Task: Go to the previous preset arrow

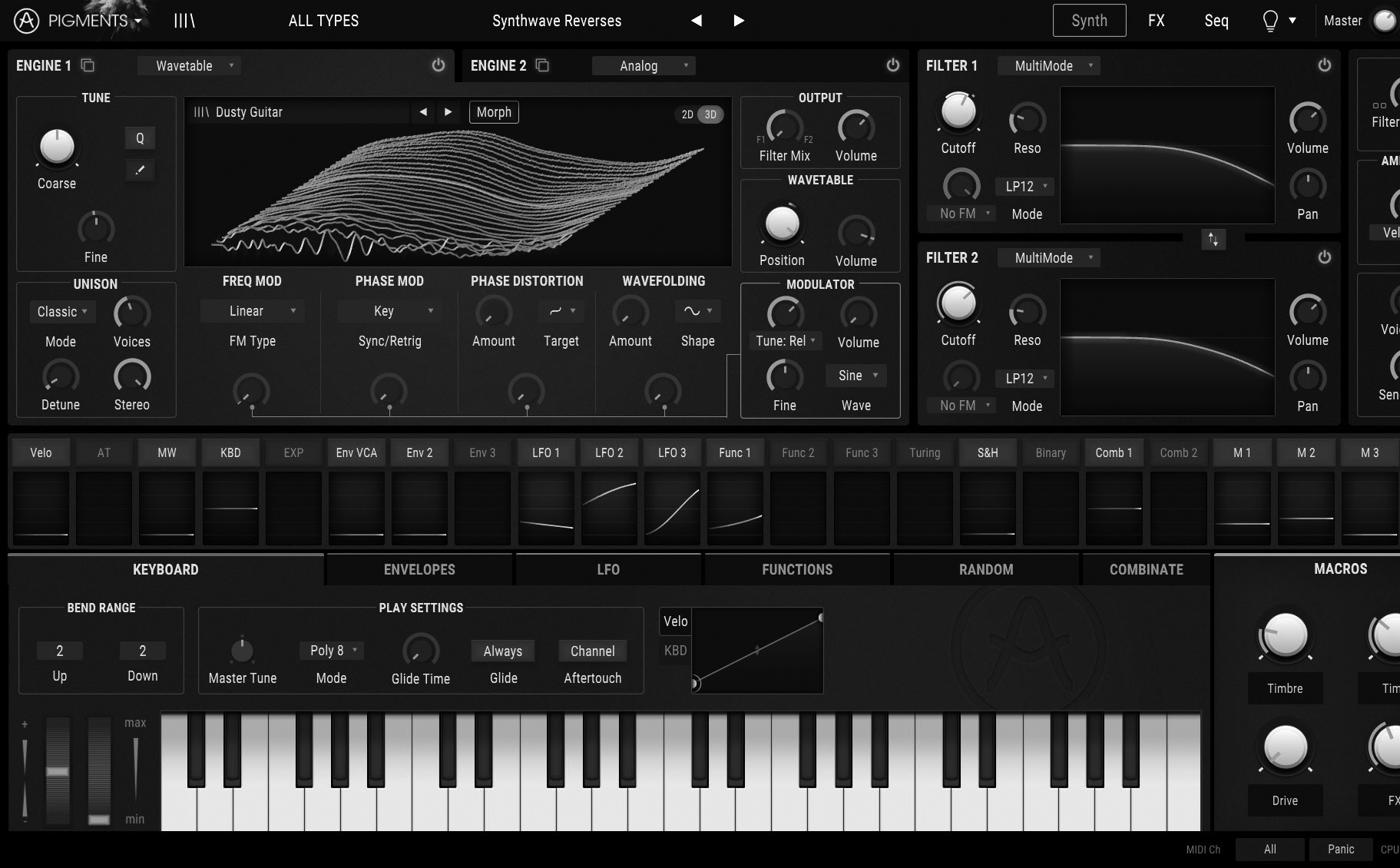Action: point(697,21)
